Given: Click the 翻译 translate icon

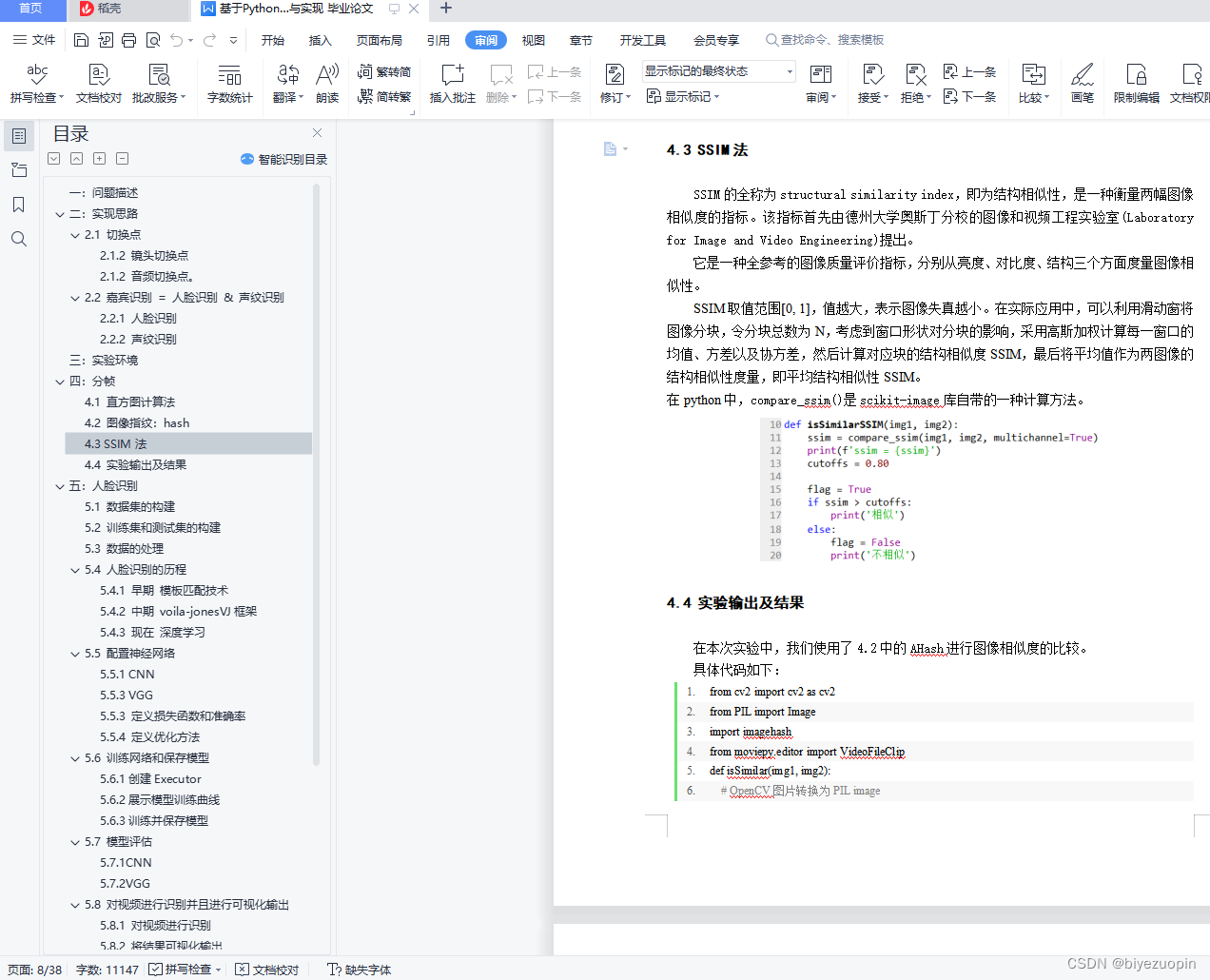Looking at the screenshot, I should (287, 84).
